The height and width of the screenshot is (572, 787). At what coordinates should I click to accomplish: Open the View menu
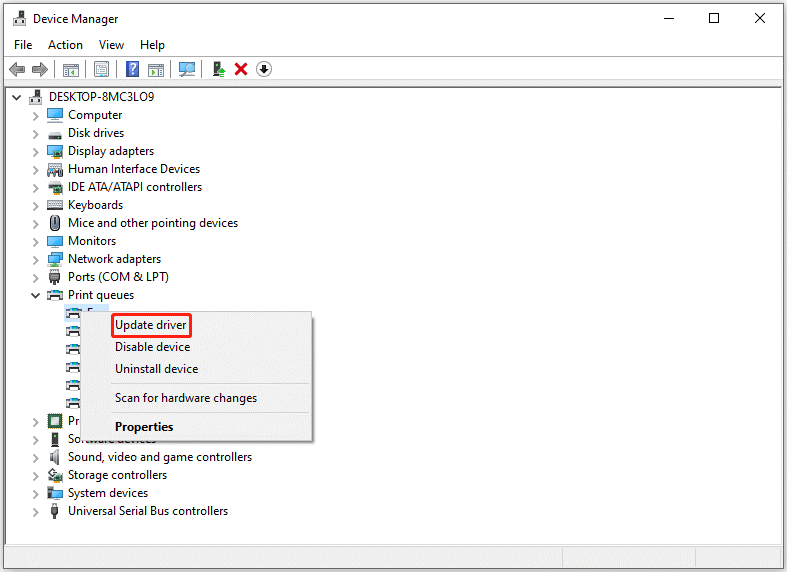[x=111, y=45]
